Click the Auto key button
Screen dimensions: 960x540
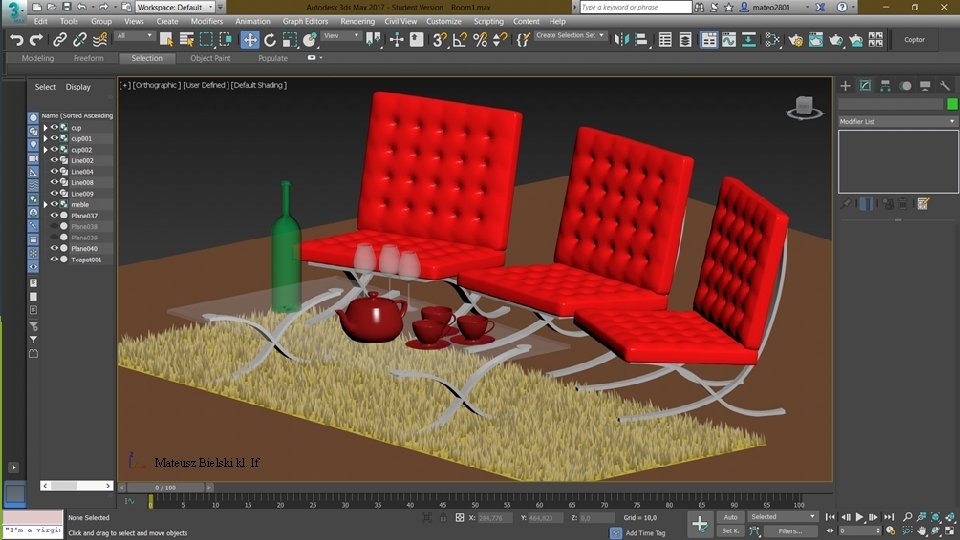[730, 517]
